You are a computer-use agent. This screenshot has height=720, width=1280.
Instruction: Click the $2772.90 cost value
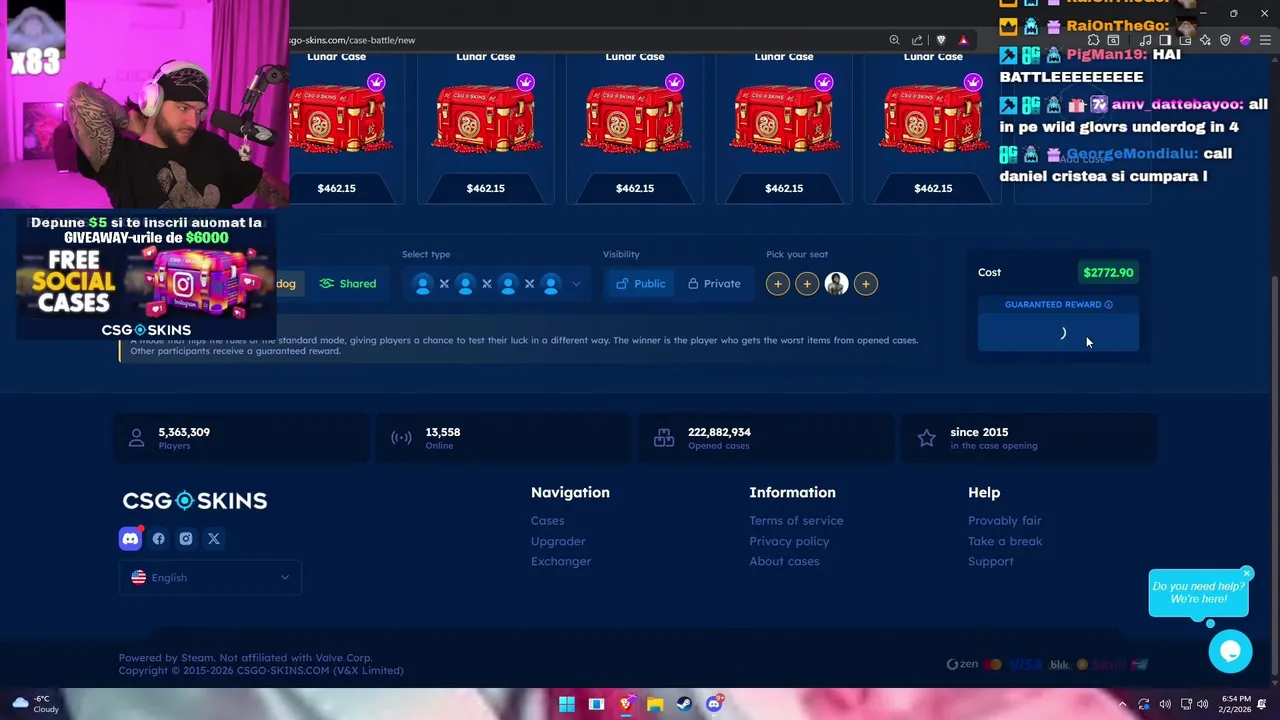[1108, 272]
